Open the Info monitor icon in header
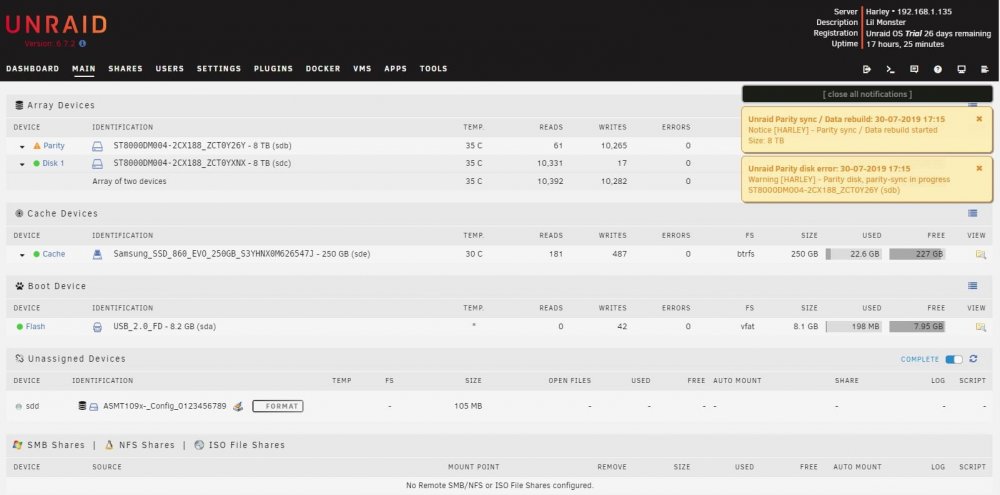The height and width of the screenshot is (495, 1000). (961, 69)
